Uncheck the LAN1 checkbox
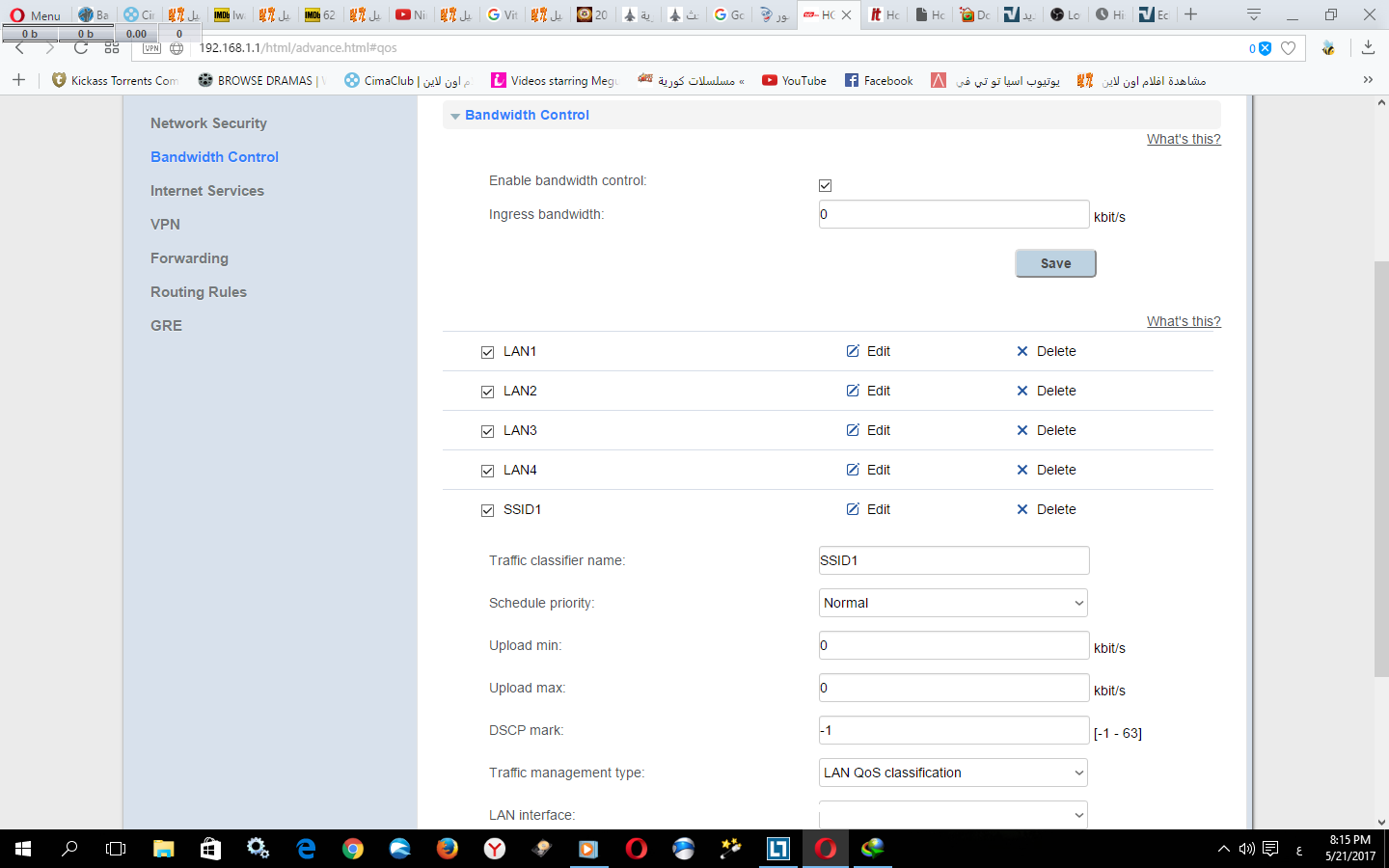Image resolution: width=1389 pixels, height=868 pixels. click(x=487, y=352)
